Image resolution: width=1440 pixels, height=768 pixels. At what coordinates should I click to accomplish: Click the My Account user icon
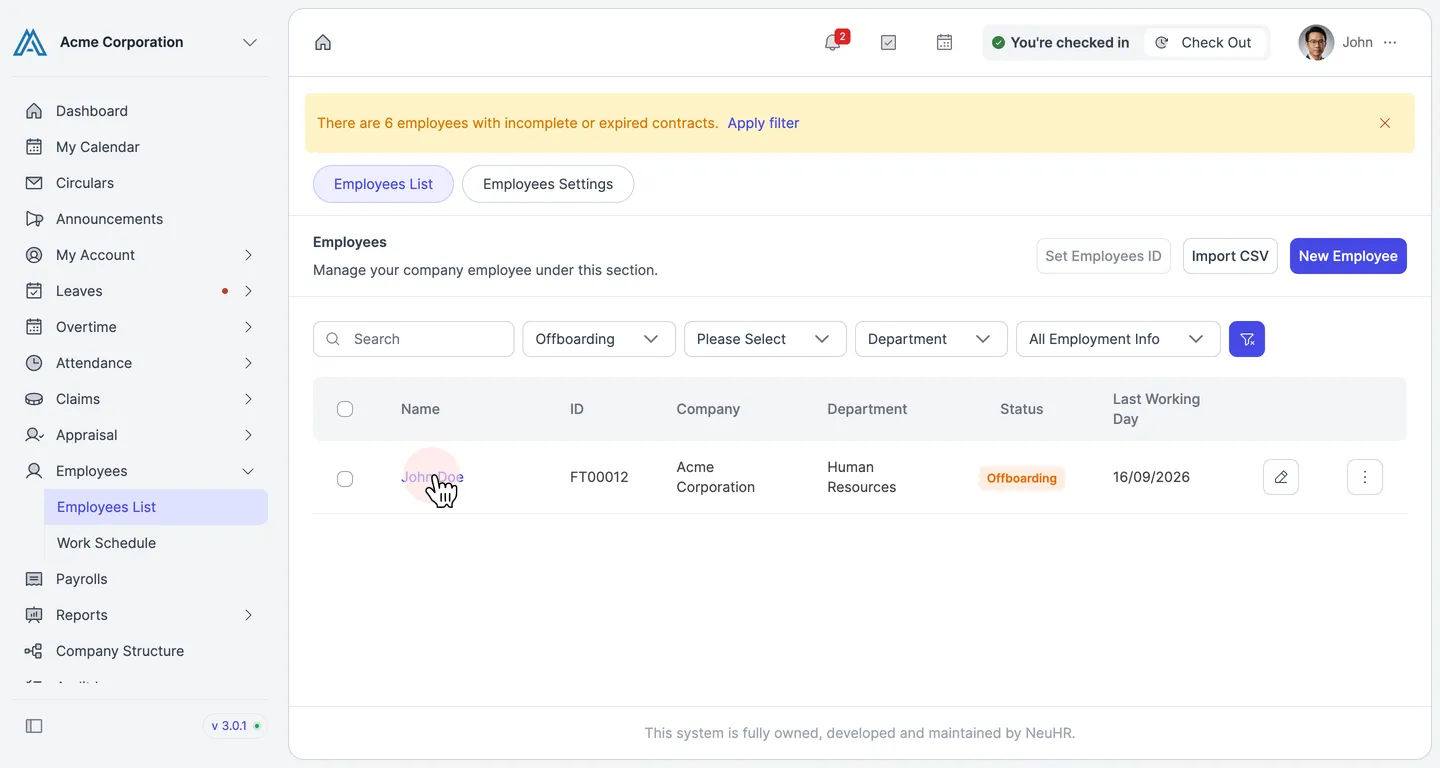34,255
